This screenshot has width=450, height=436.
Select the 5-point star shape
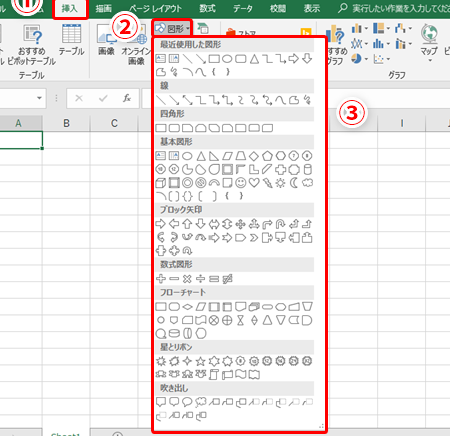click(201, 361)
